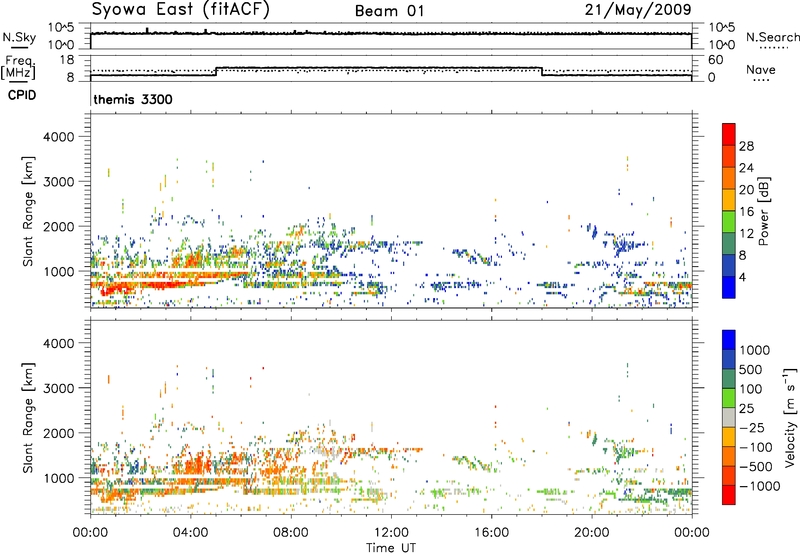This screenshot has width=800, height=554.
Task: Click the "16:00" time axis label
Action: tap(491, 533)
